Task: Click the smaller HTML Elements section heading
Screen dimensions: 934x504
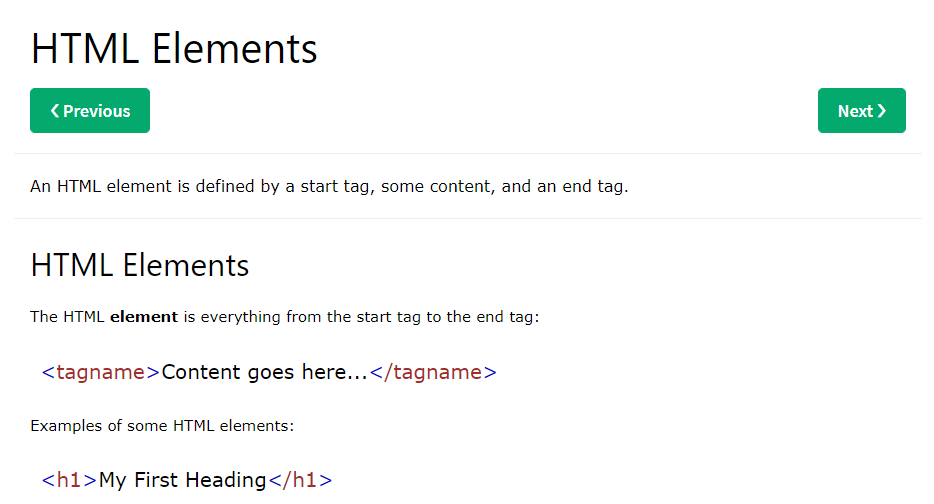Action: pos(140,266)
